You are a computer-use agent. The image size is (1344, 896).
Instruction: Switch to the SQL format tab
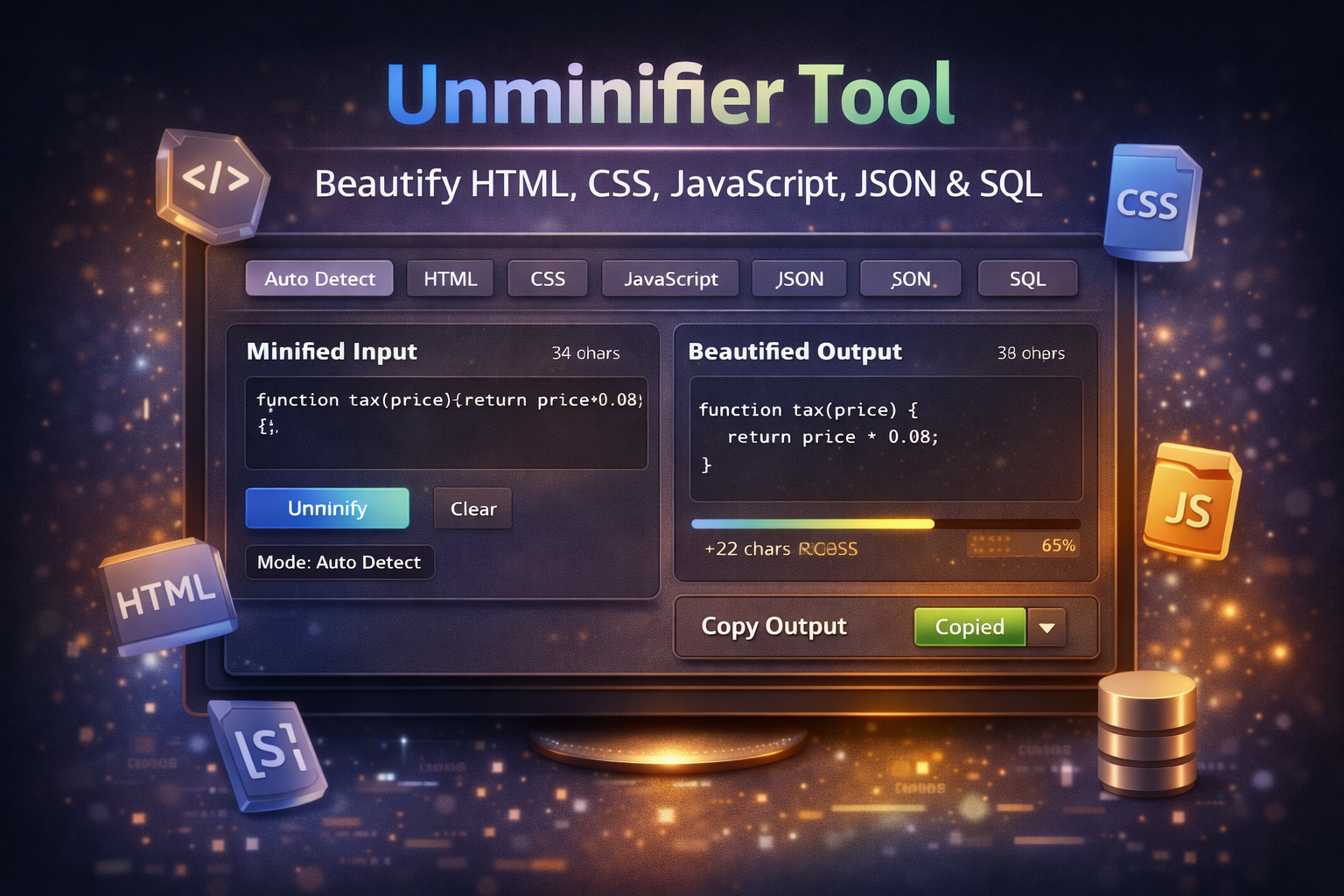click(1028, 278)
